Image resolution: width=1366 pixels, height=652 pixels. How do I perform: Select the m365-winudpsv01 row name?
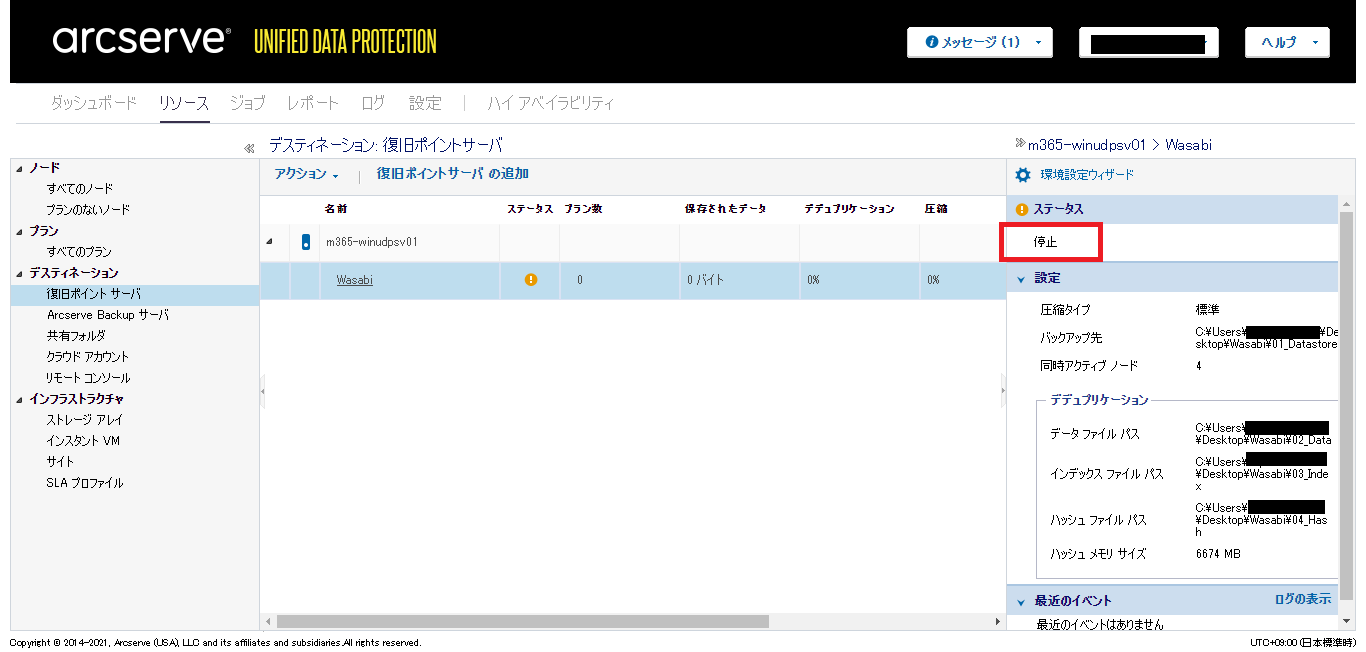tap(372, 242)
